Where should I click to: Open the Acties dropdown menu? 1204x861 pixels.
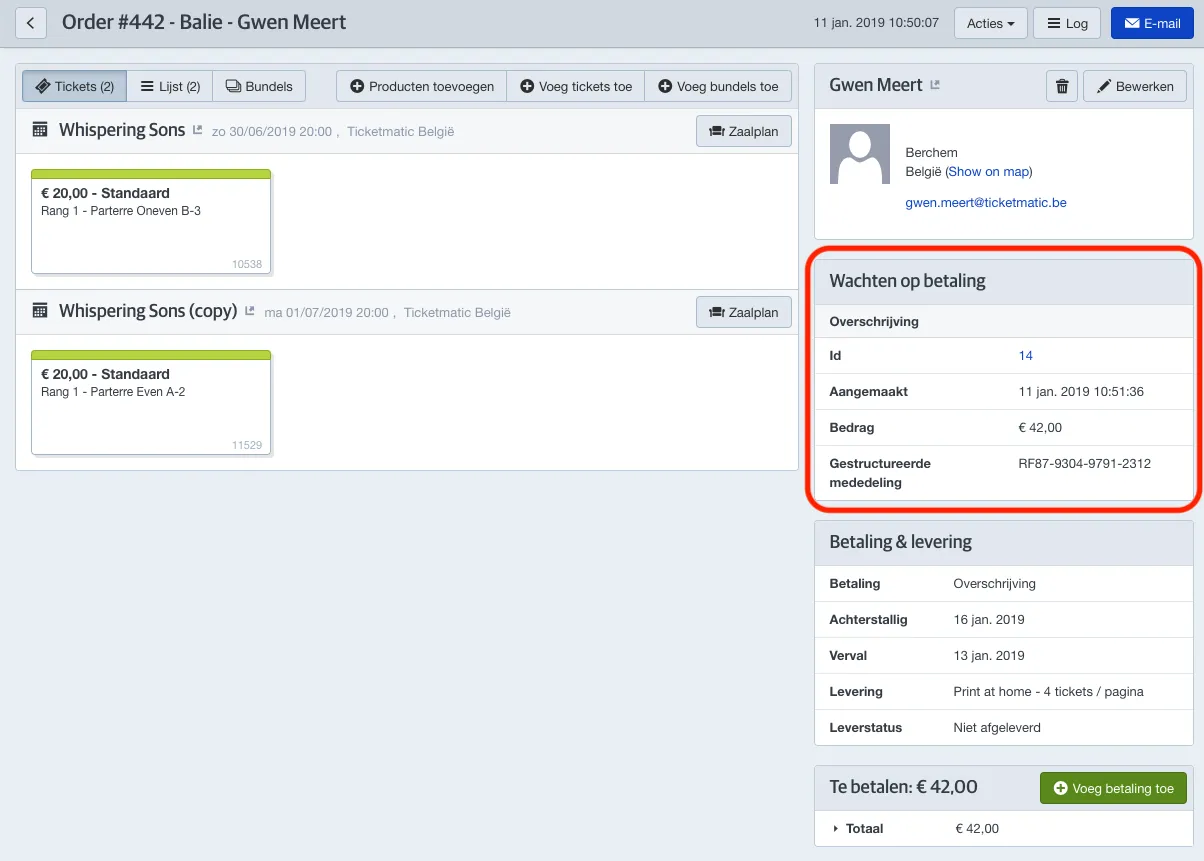990,23
